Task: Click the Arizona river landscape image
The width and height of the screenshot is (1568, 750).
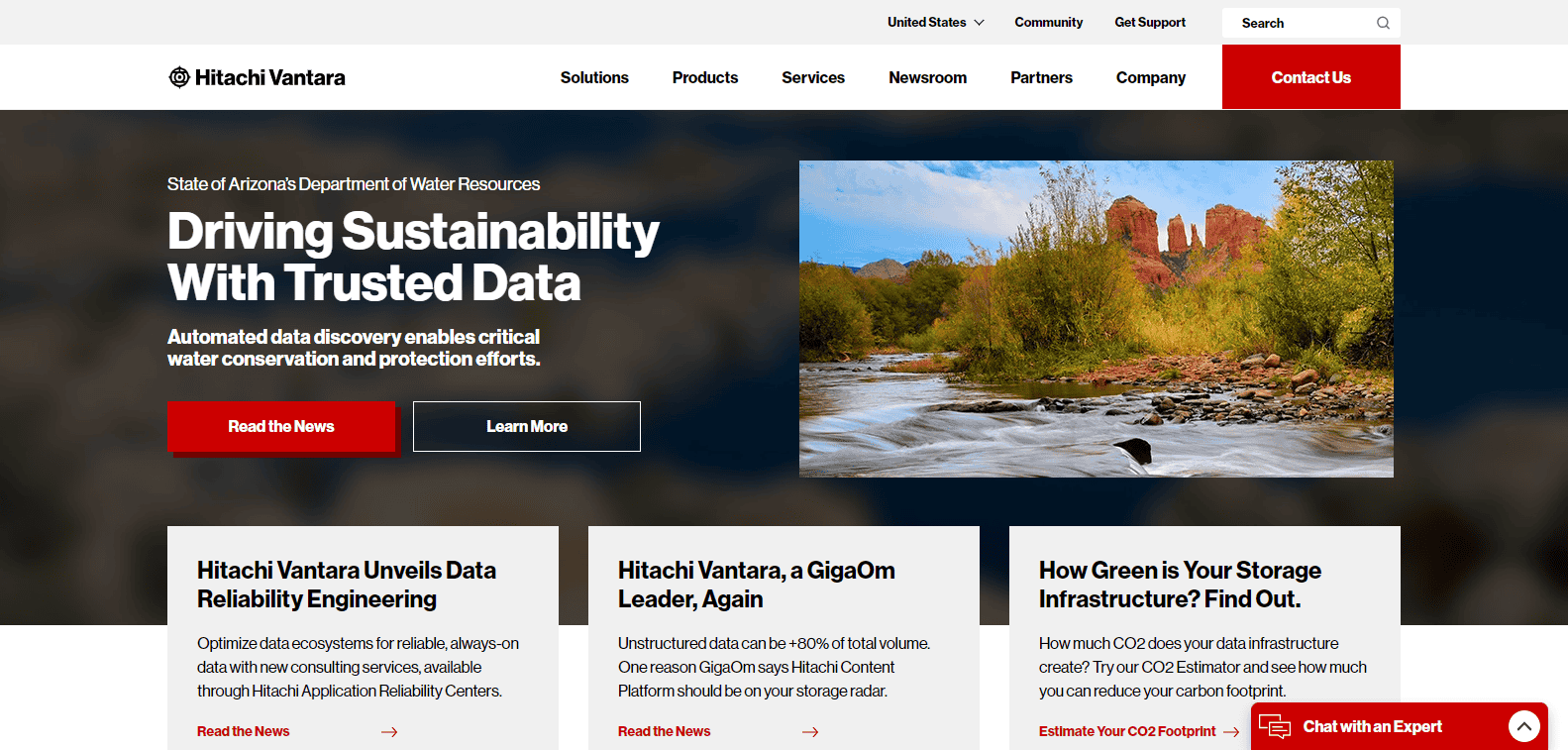Action: [x=1096, y=318]
